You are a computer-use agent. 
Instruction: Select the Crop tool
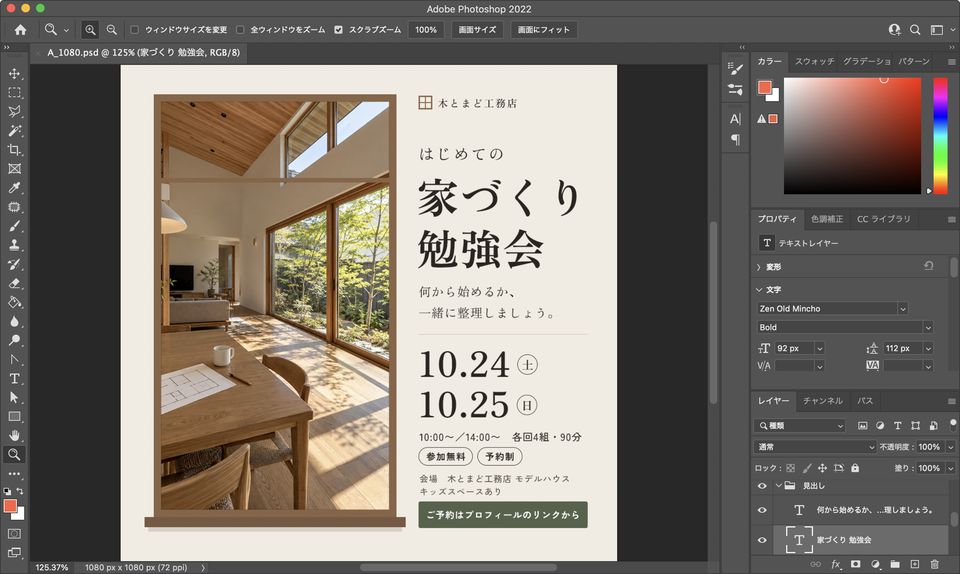click(14, 150)
